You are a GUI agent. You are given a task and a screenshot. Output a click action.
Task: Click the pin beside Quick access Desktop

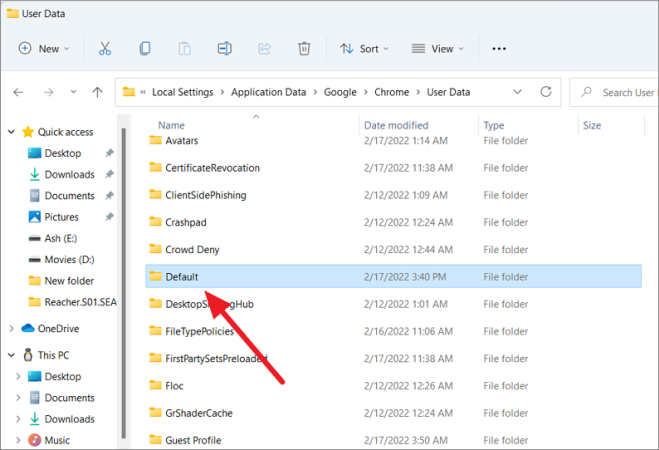[x=109, y=153]
